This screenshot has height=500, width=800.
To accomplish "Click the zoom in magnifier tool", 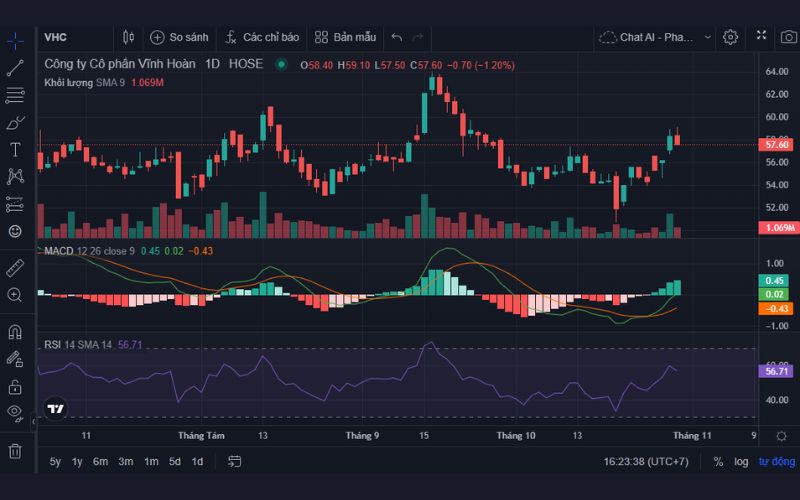I will pos(15,295).
